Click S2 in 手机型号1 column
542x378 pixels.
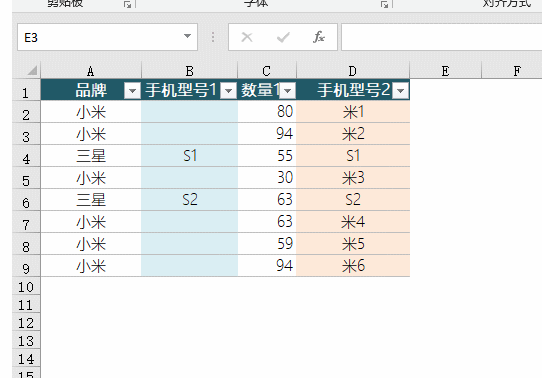click(189, 200)
